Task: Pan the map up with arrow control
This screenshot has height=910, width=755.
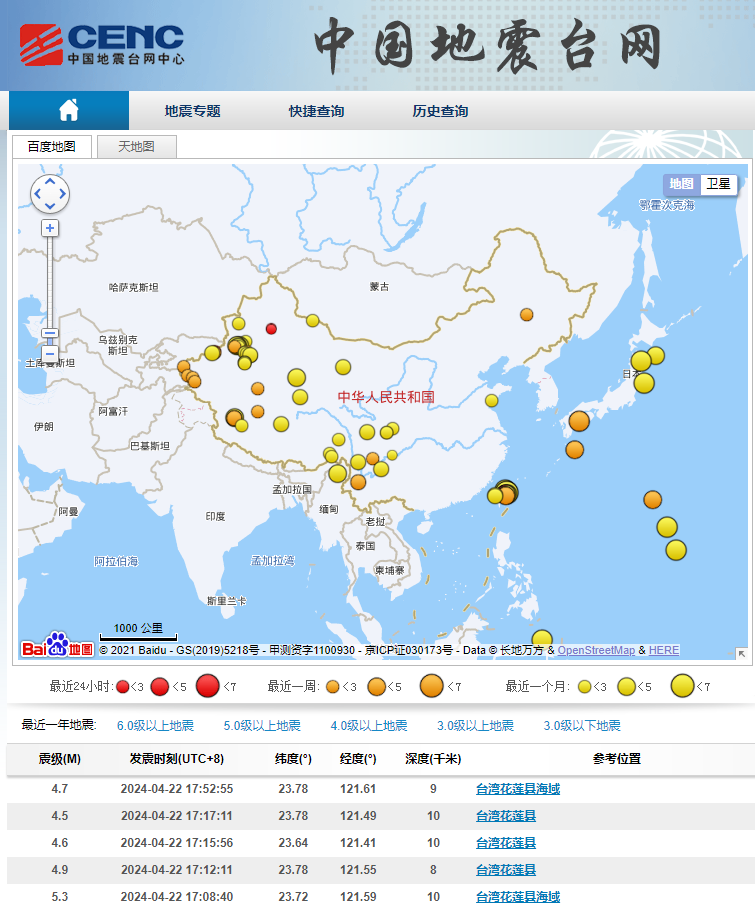Action: point(50,181)
